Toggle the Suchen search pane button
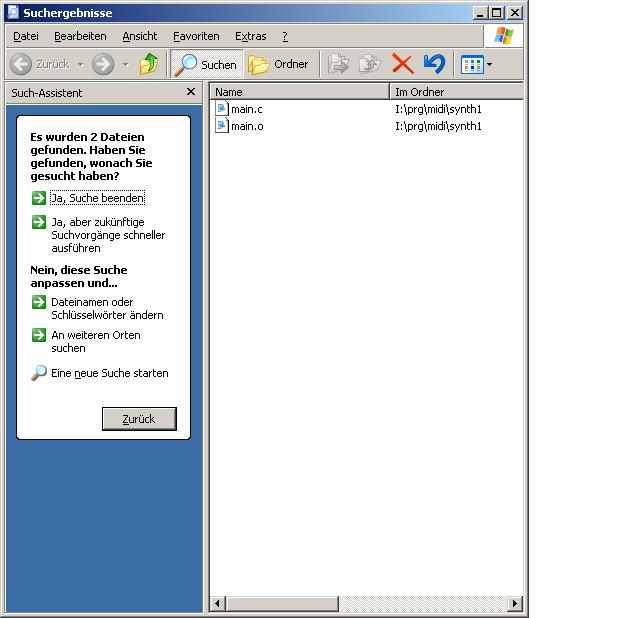This screenshot has height=618, width=640. click(207, 64)
